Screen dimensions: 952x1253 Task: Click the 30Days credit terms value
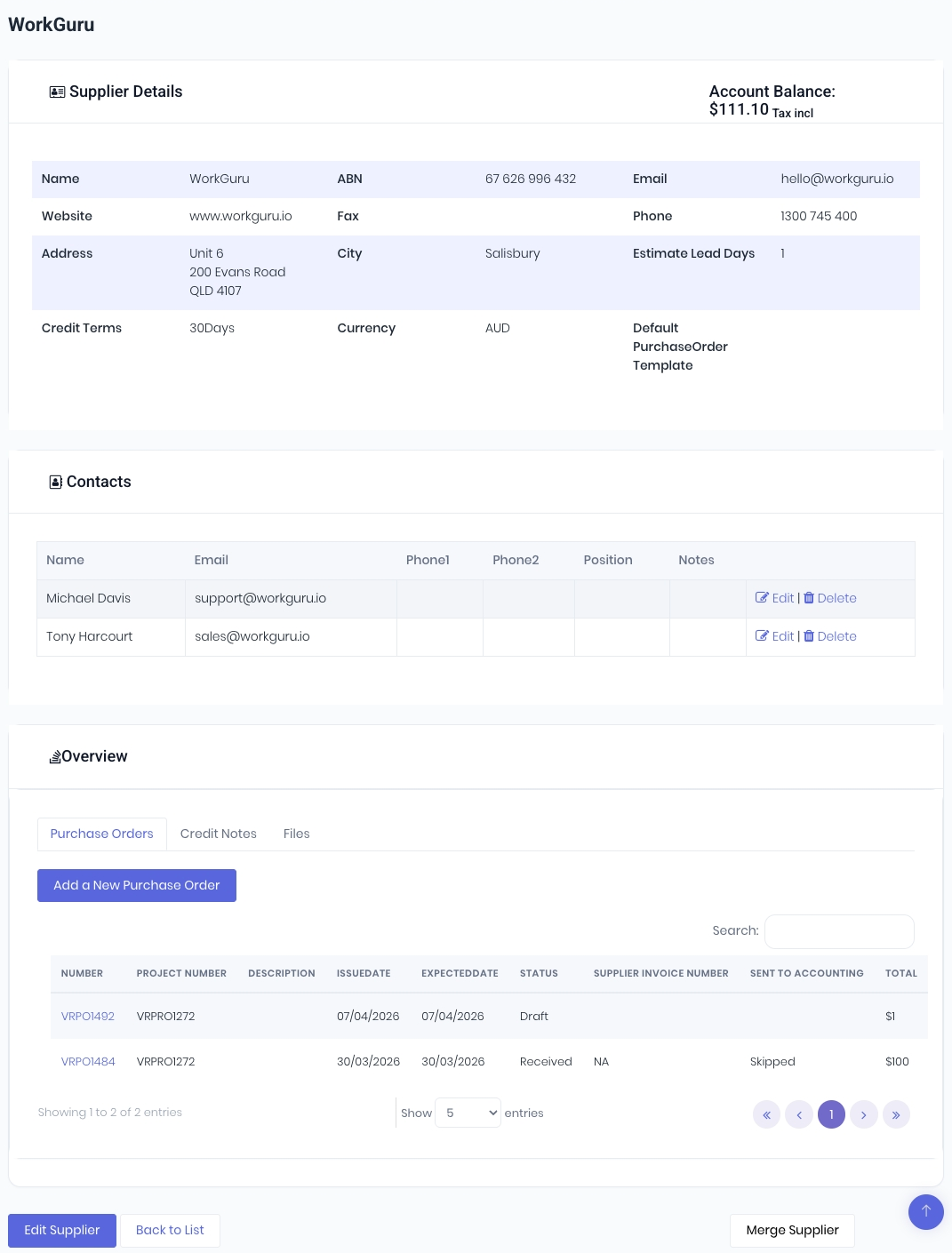pyautogui.click(x=212, y=329)
